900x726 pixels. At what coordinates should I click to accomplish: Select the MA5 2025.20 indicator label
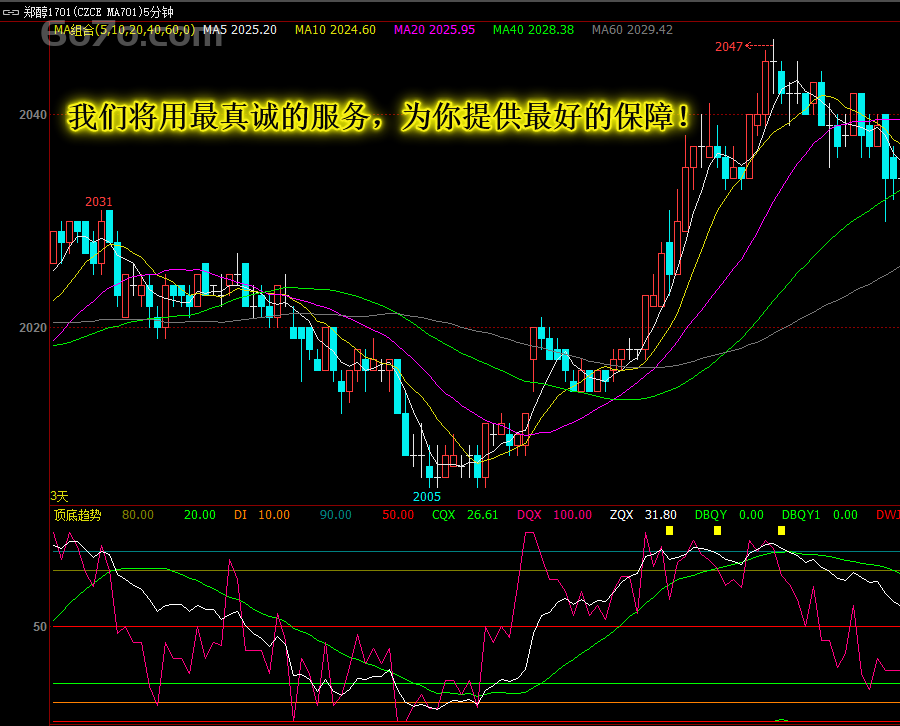240,30
